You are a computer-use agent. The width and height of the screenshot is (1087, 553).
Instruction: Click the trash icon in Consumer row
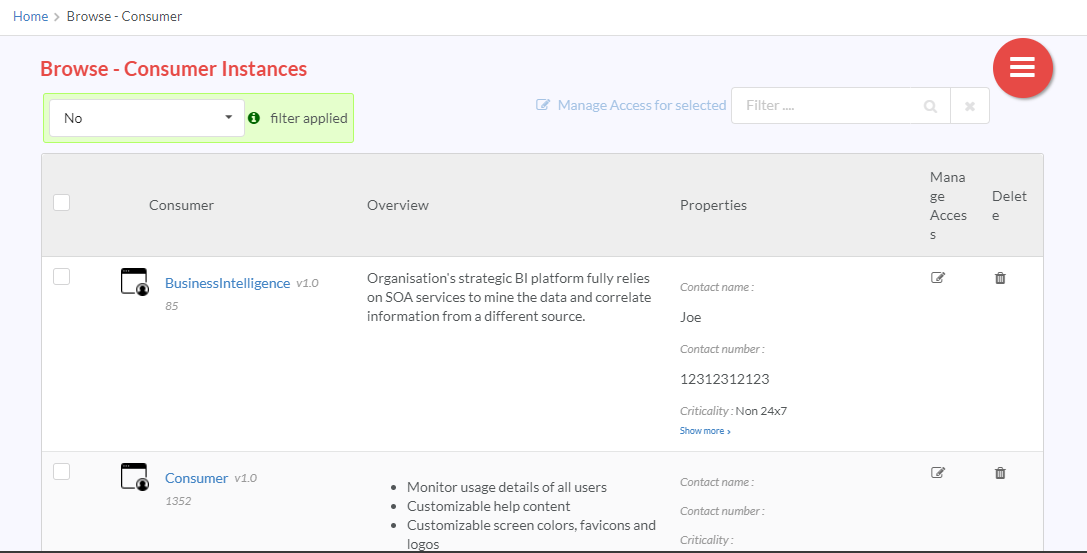[x=1000, y=473]
